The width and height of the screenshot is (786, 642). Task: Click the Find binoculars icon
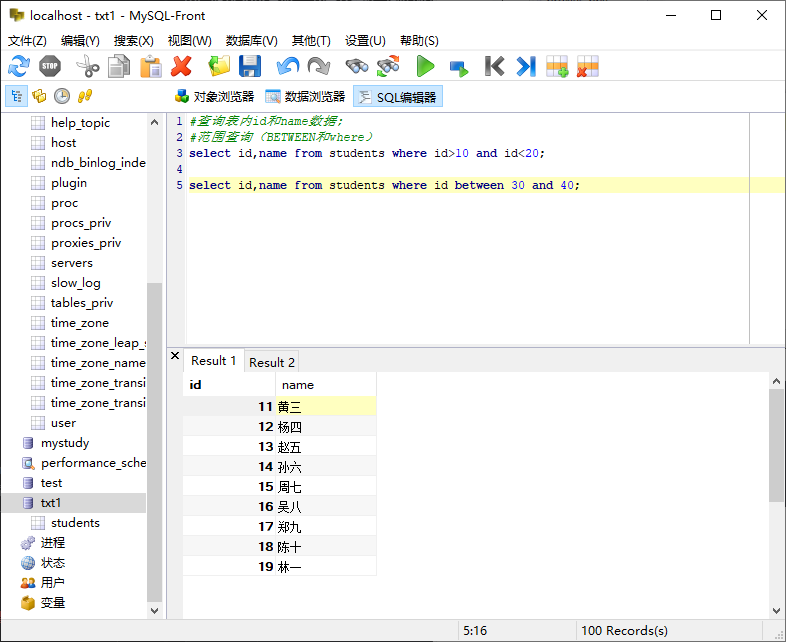click(x=357, y=66)
